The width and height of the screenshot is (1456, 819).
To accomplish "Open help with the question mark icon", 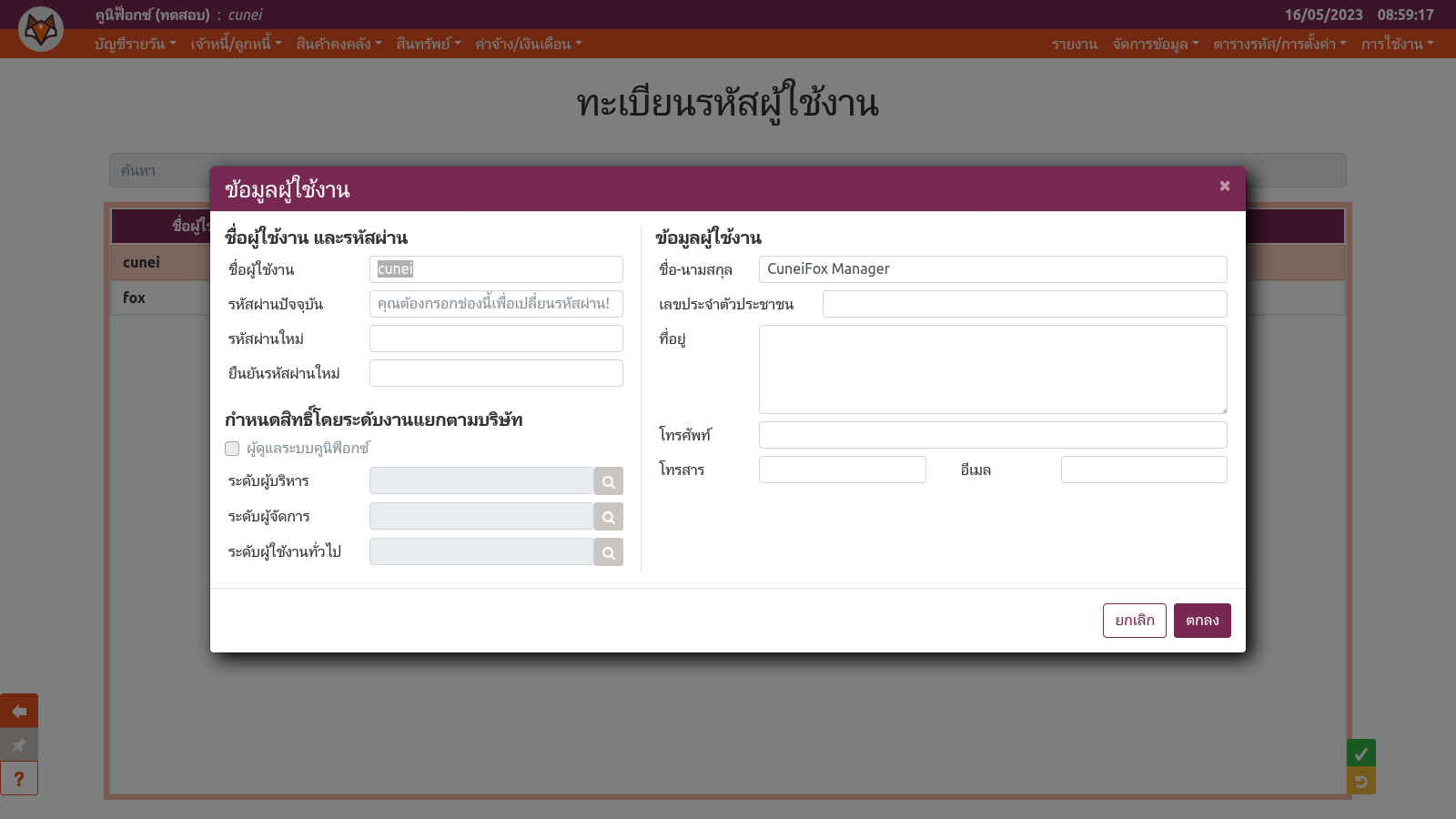I will [x=19, y=779].
